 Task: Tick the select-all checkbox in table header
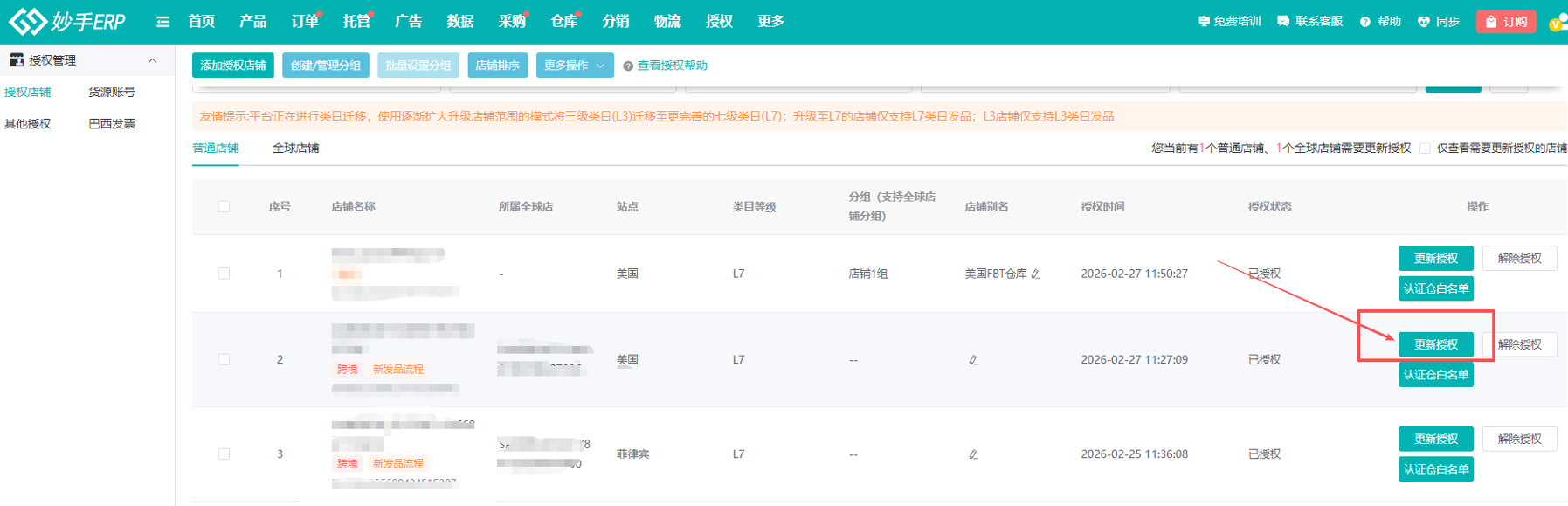point(224,207)
